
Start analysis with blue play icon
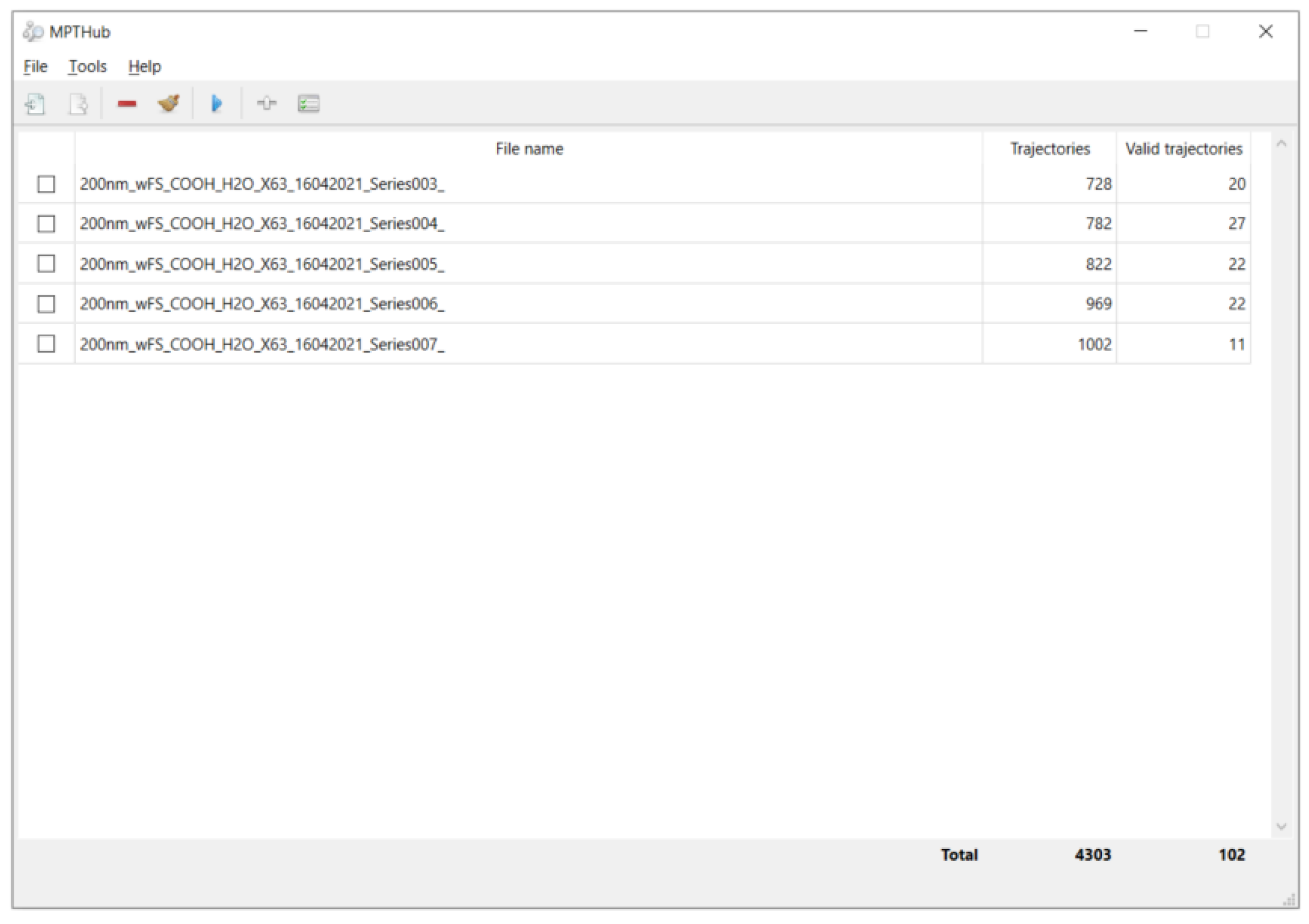tap(217, 103)
